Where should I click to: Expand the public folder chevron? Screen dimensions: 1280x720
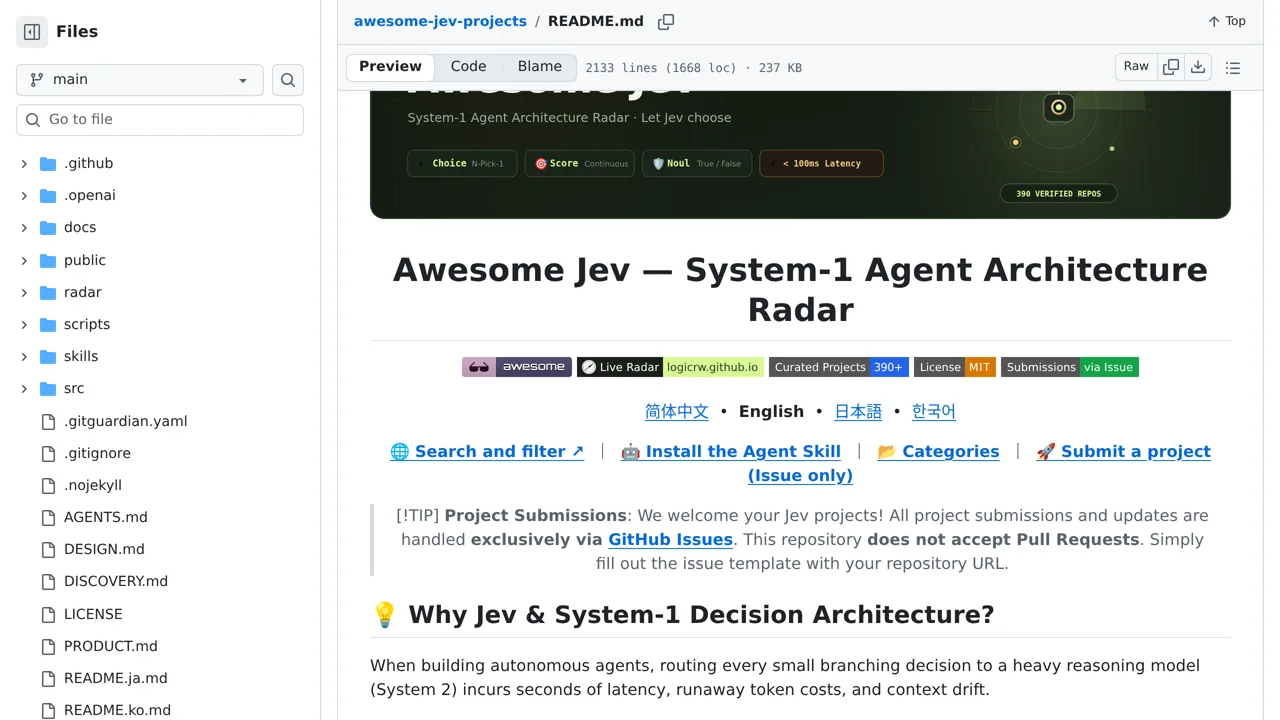click(x=24, y=261)
